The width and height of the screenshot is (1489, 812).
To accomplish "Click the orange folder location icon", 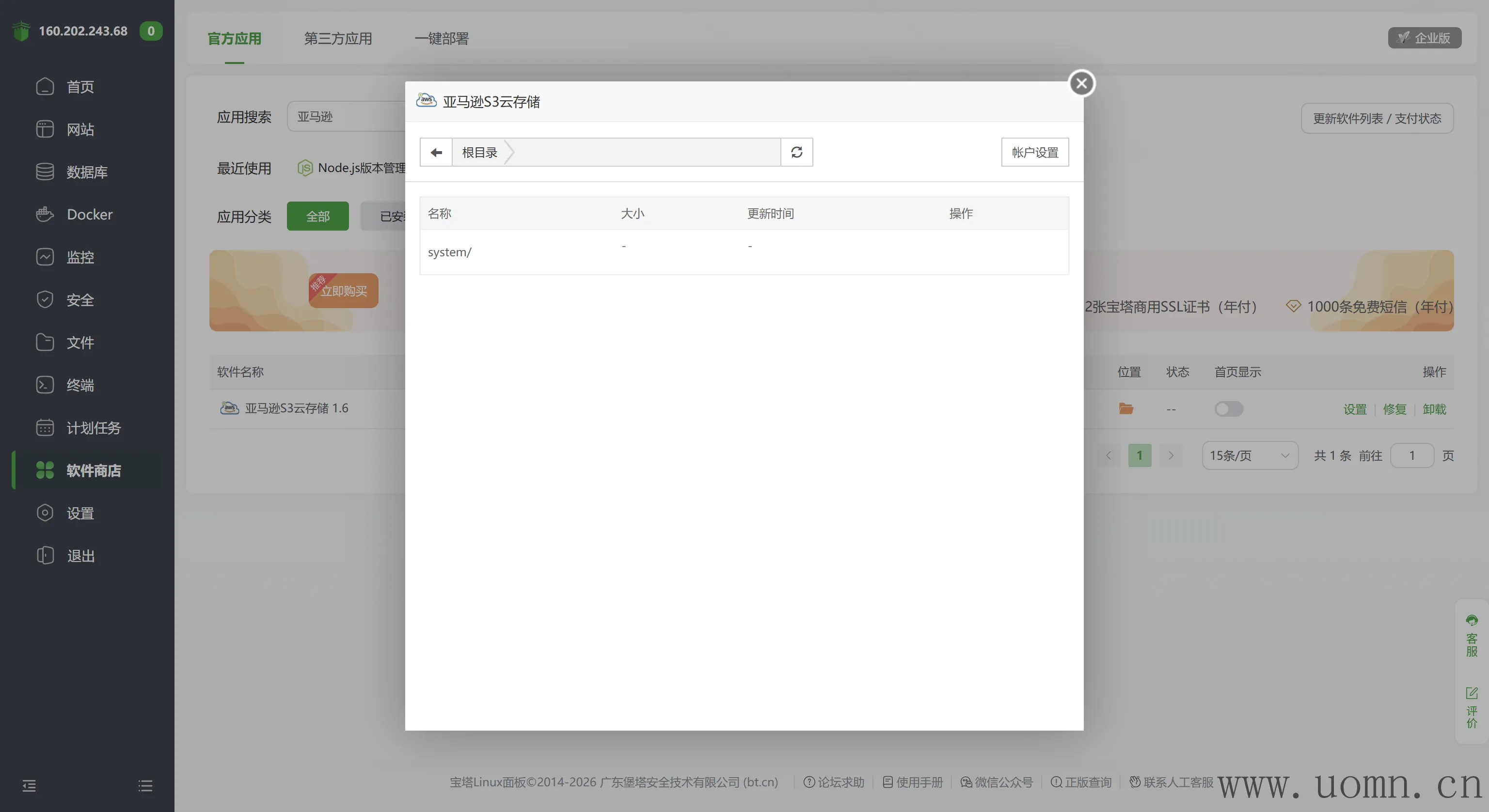I will click(1125, 408).
